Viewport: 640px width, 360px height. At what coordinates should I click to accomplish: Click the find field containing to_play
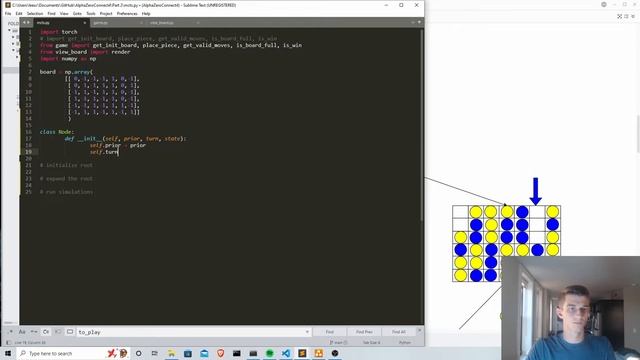point(193,332)
